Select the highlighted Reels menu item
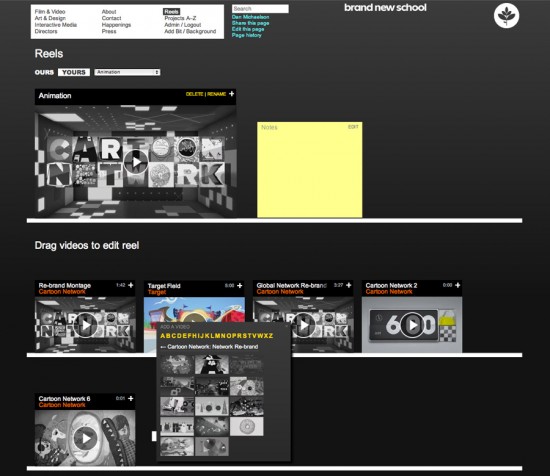 (x=171, y=12)
